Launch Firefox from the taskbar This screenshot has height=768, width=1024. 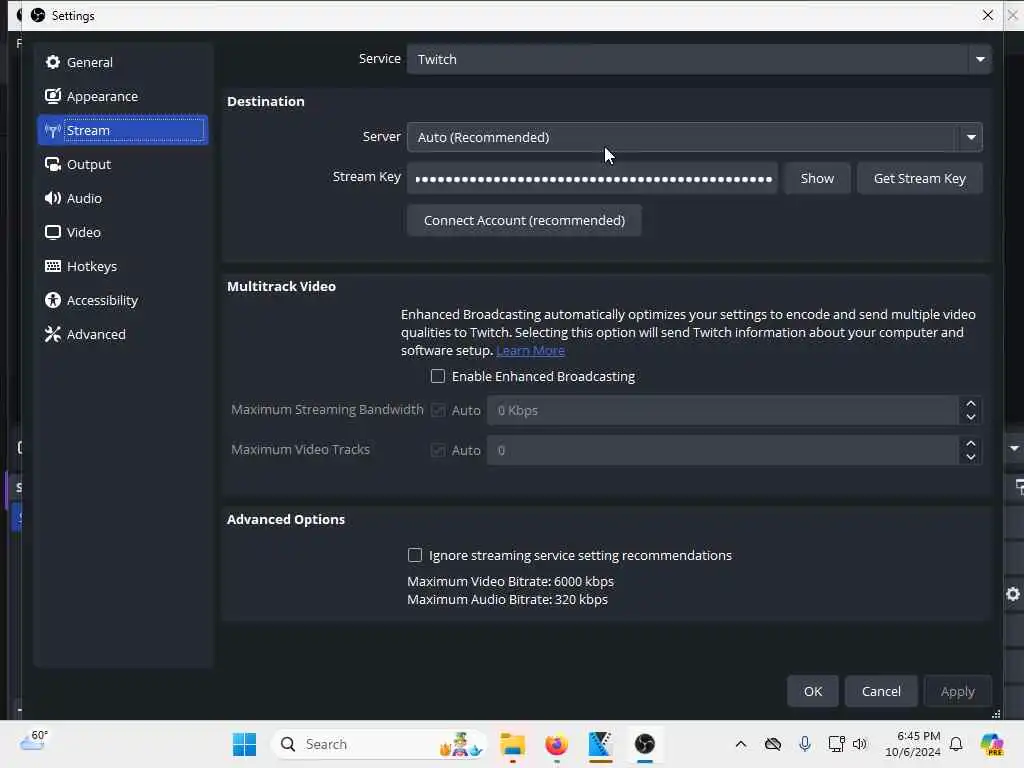coord(556,744)
